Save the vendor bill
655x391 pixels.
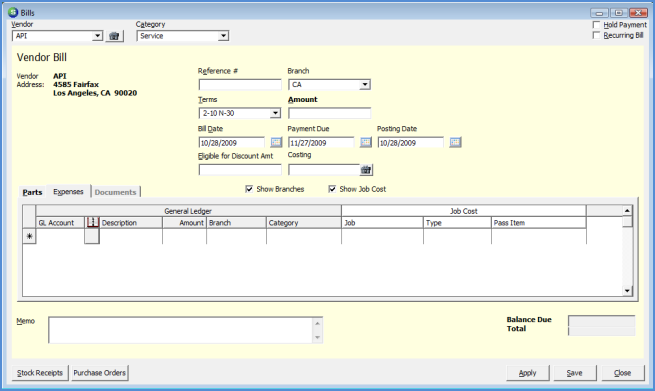[x=574, y=373]
